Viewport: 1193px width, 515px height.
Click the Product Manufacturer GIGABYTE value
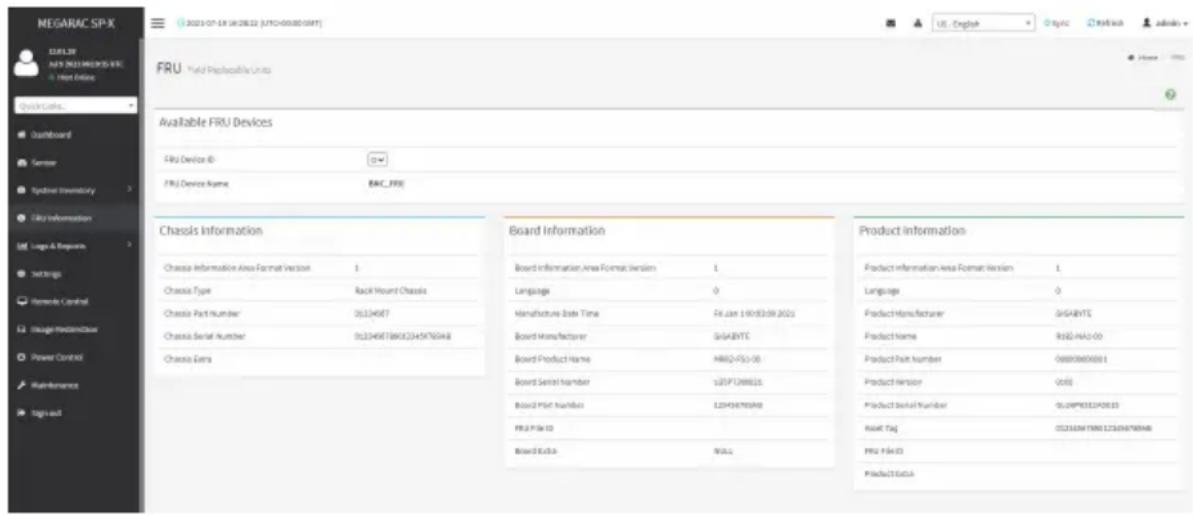coord(1074,313)
